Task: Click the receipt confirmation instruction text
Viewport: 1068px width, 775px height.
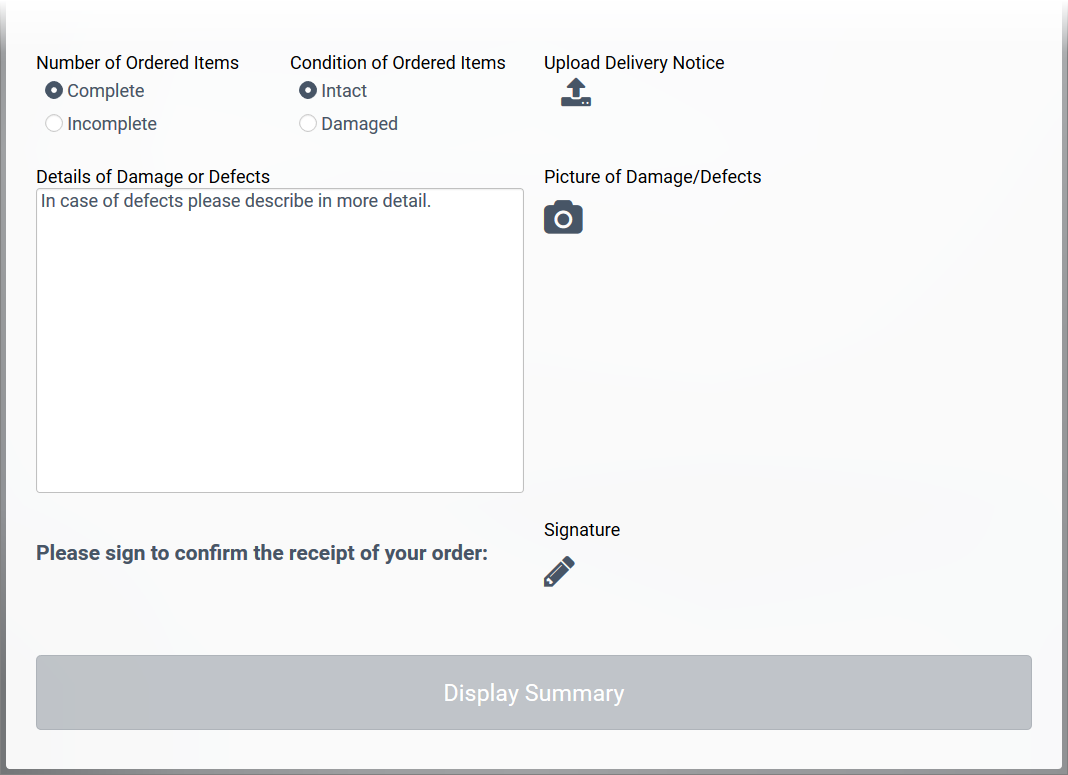Action: point(261,552)
